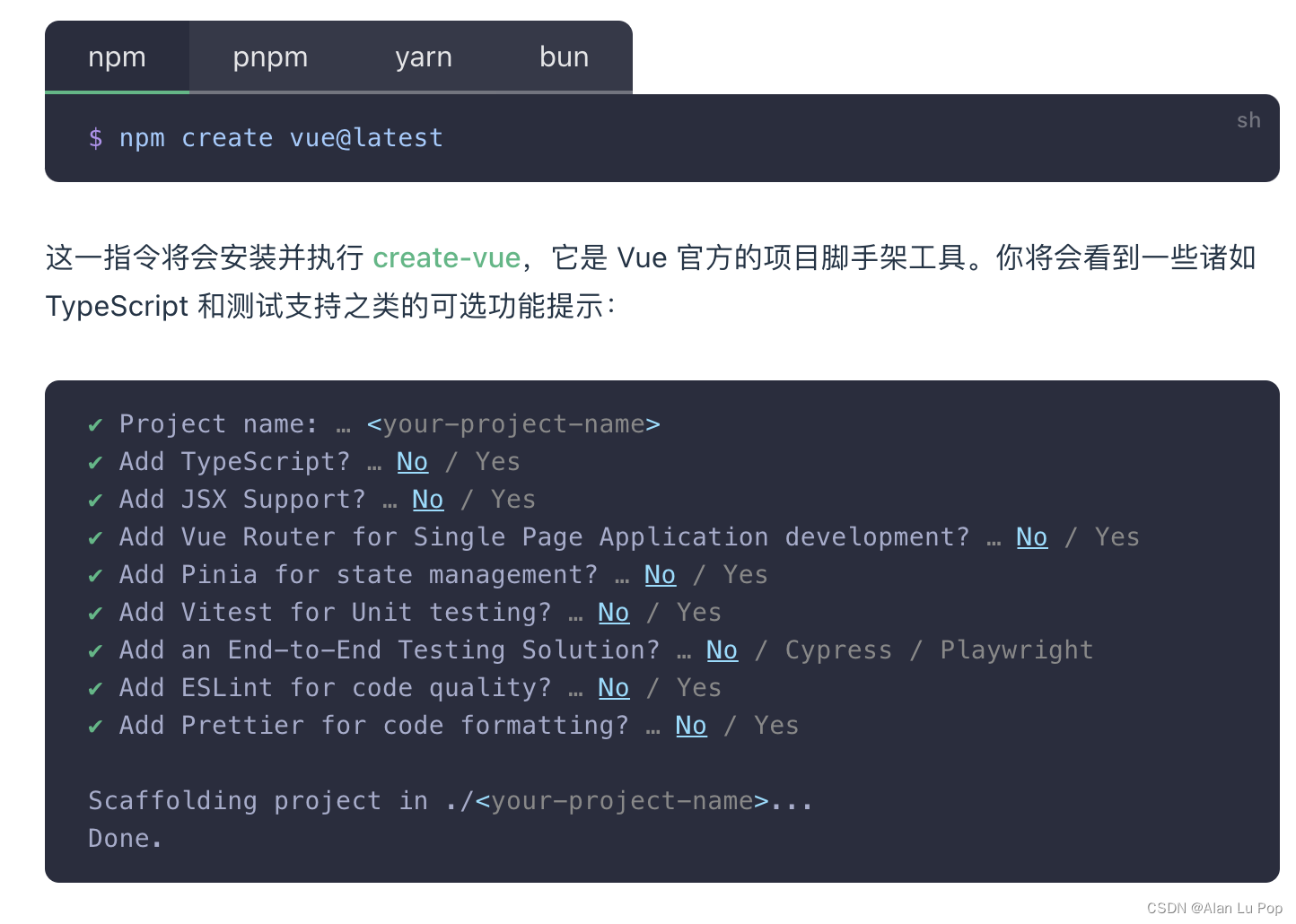
Task: Click the checkmark next to Add ESLint
Action: [95, 687]
